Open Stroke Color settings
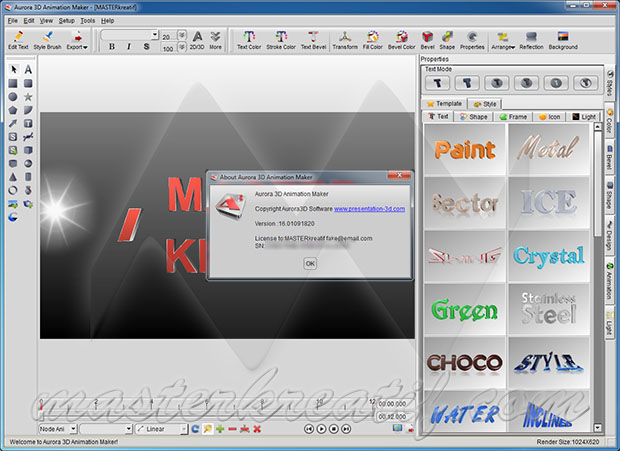The width and height of the screenshot is (620, 451). point(281,40)
